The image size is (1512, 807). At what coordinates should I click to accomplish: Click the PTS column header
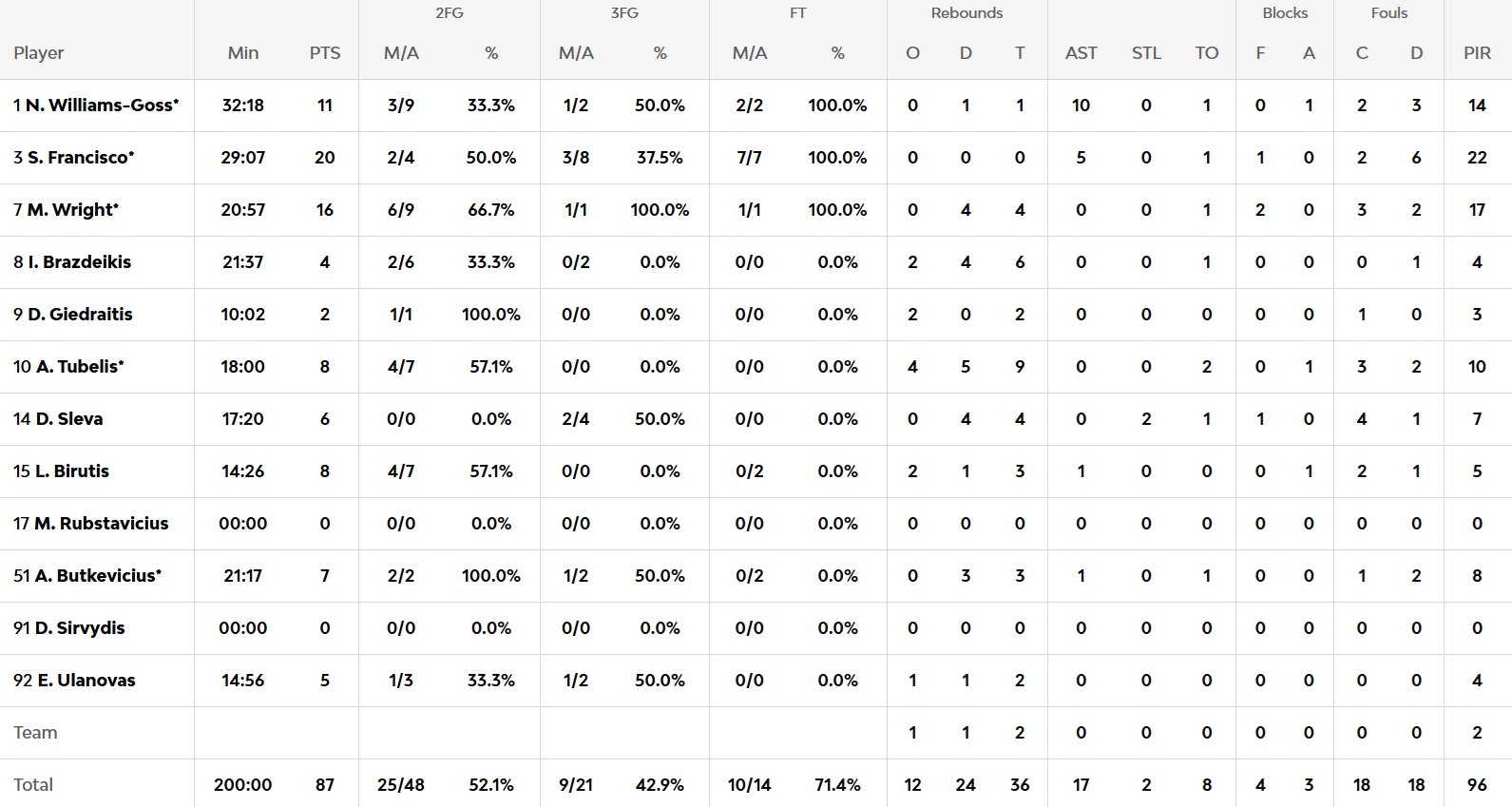(325, 53)
